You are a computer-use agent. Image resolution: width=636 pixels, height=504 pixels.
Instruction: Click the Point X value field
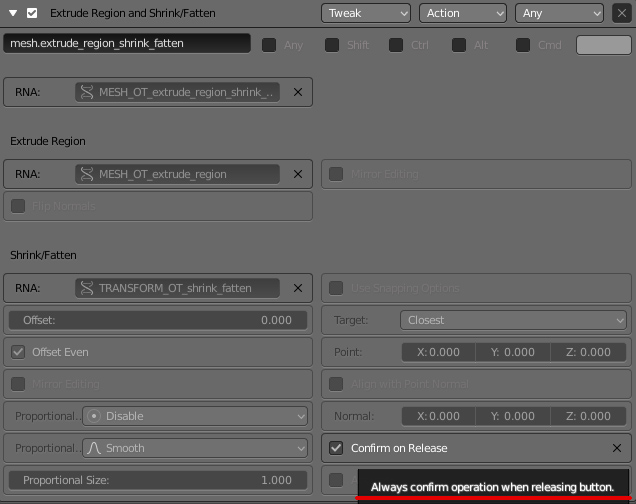click(x=438, y=352)
